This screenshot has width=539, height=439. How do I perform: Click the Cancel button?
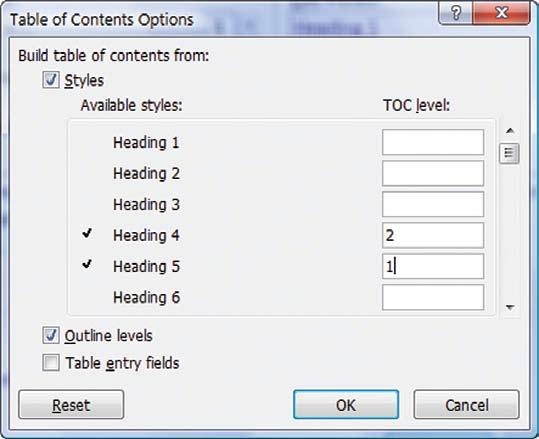click(466, 405)
